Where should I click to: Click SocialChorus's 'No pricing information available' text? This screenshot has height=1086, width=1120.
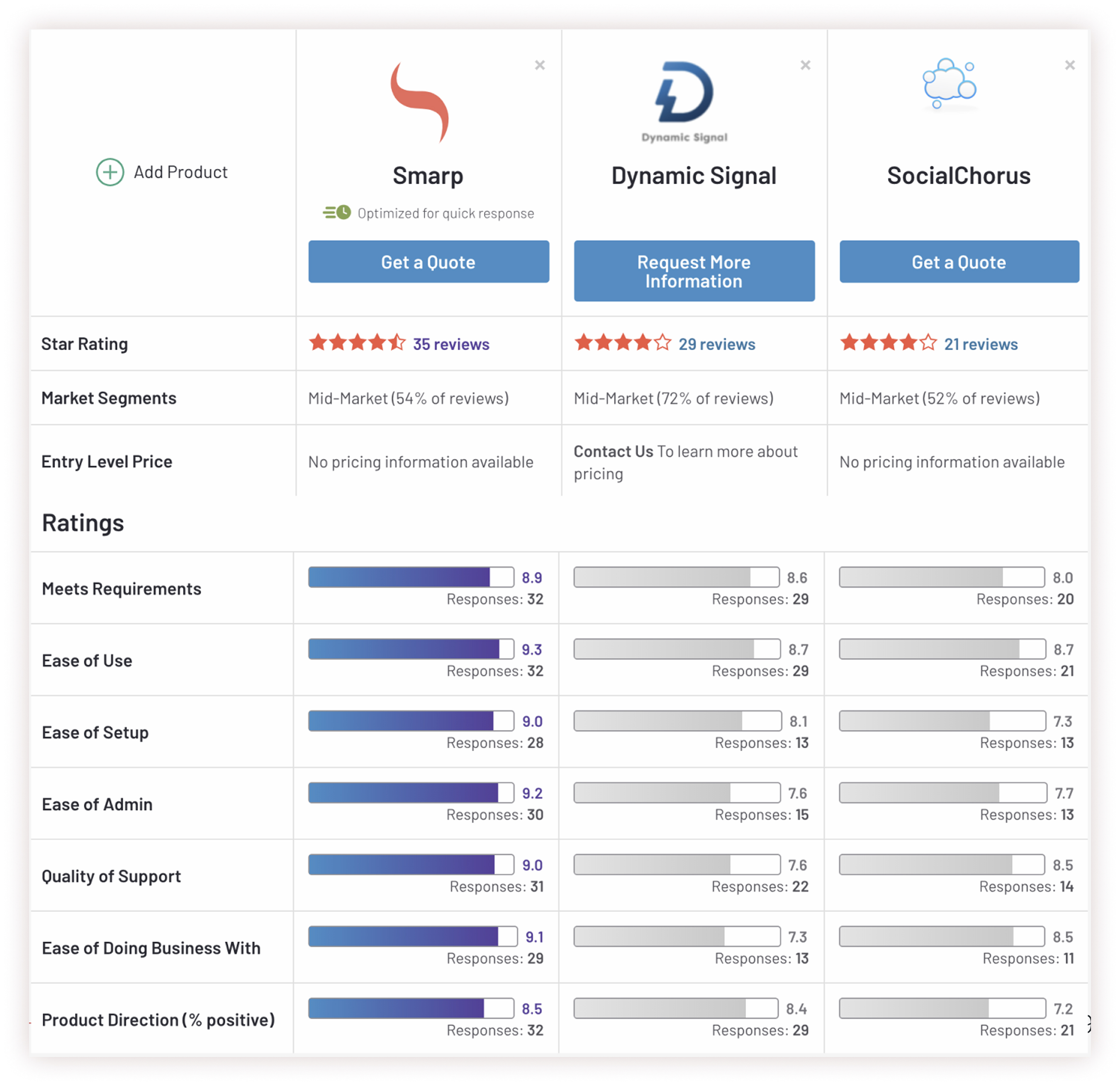click(x=952, y=462)
